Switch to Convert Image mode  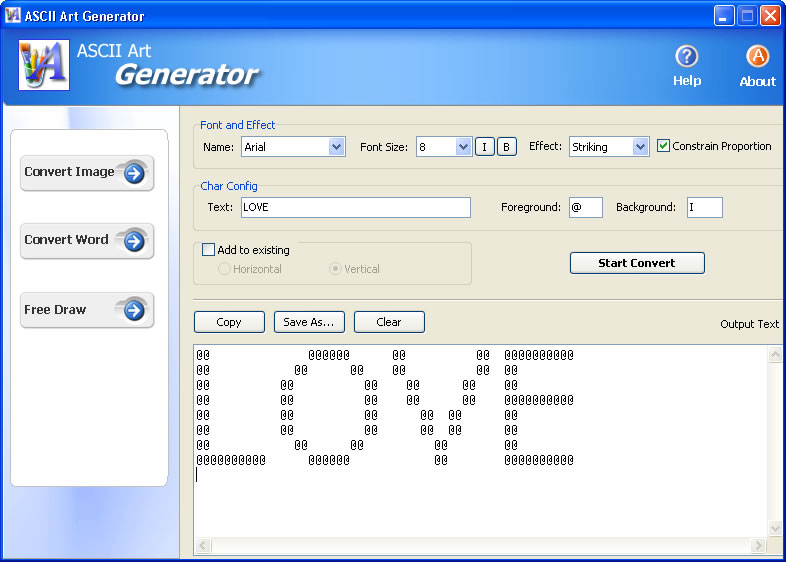(87, 173)
